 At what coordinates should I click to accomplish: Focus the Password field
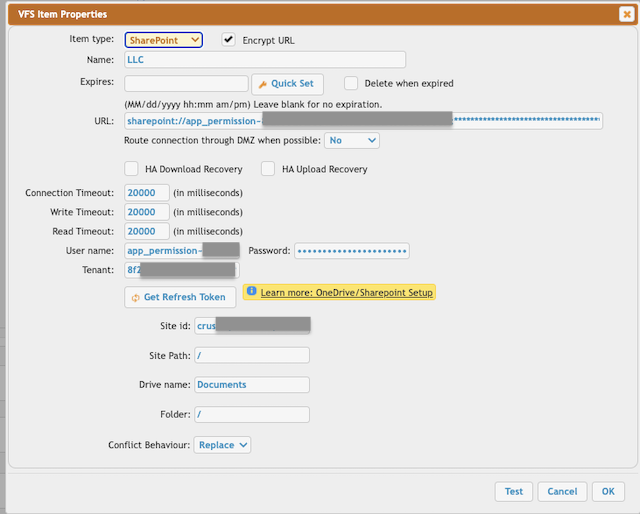click(x=352, y=251)
